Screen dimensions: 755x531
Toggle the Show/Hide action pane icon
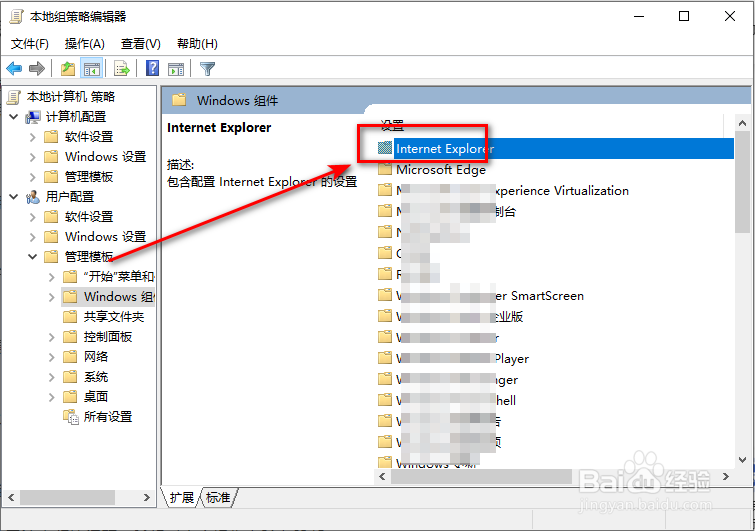coord(176,69)
